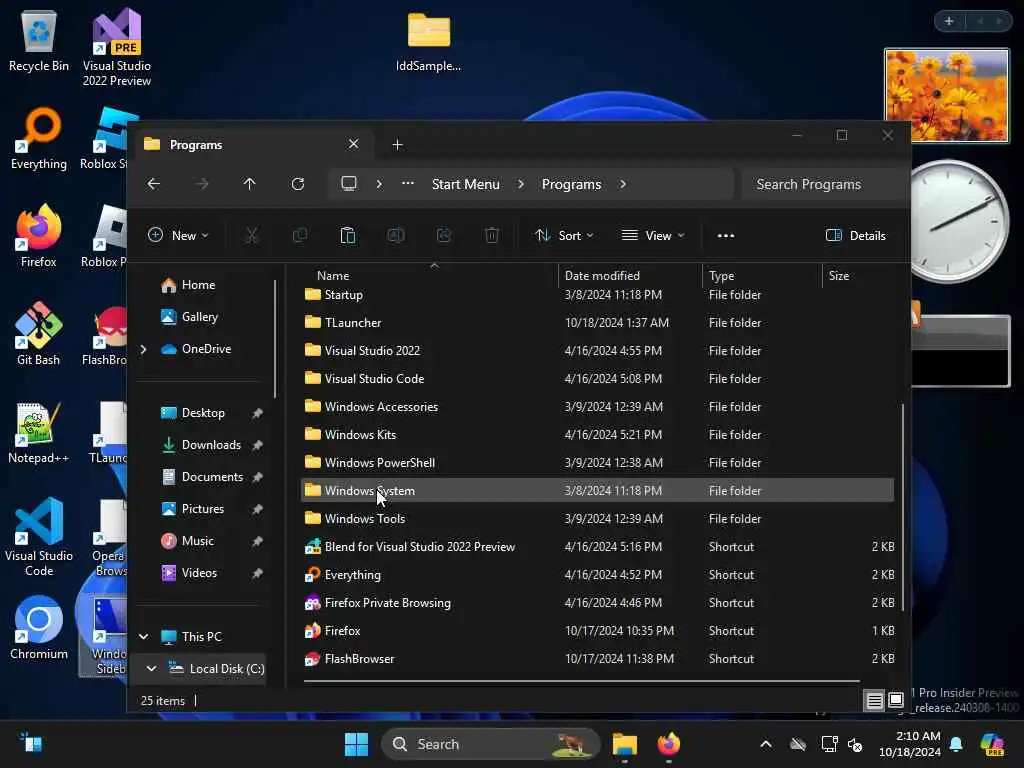The image size is (1024, 768).
Task: Open Recycle Bin desktop icon
Action: coord(39,41)
